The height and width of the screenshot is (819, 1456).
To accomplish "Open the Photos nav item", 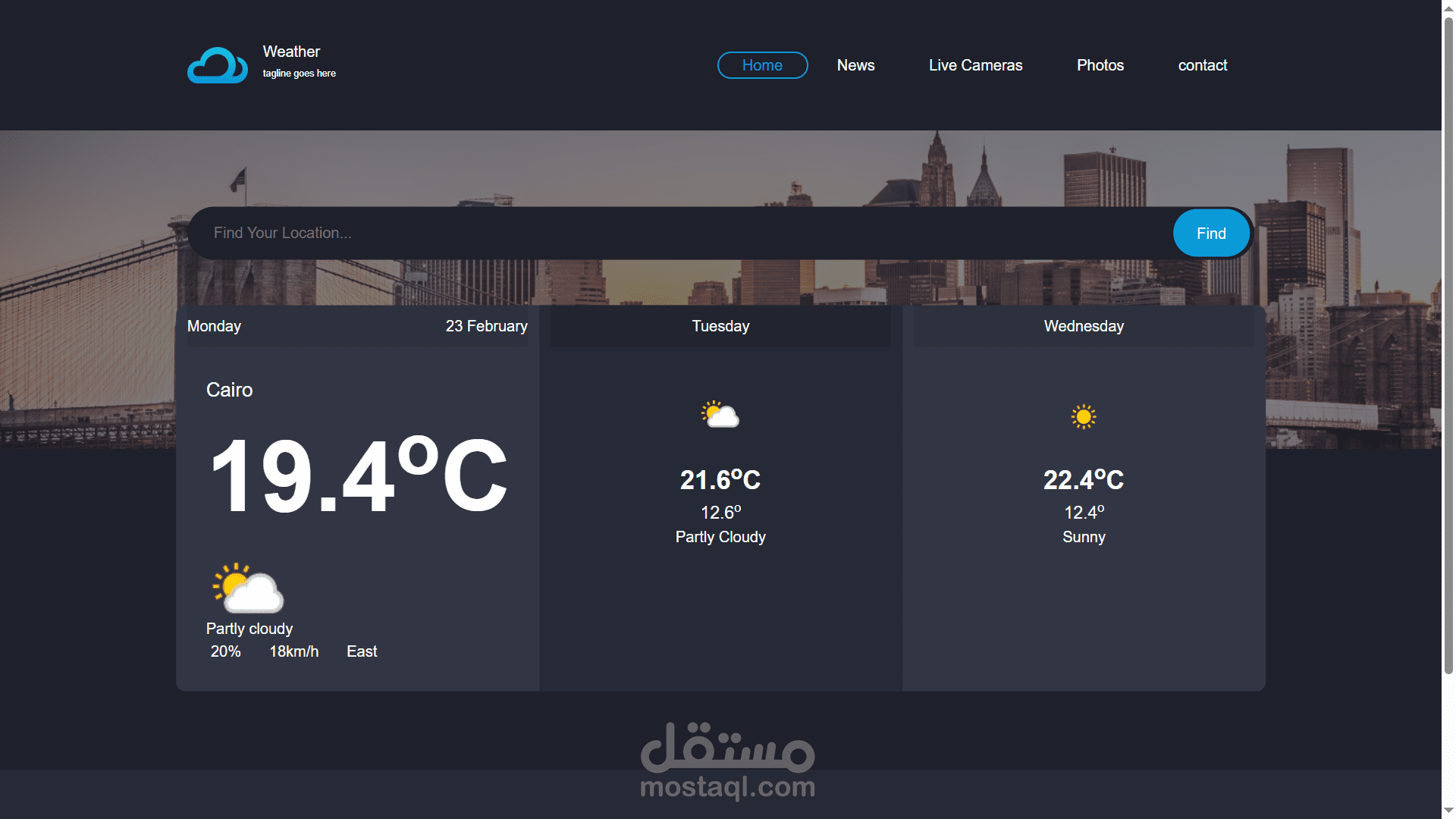I will coord(1100,65).
